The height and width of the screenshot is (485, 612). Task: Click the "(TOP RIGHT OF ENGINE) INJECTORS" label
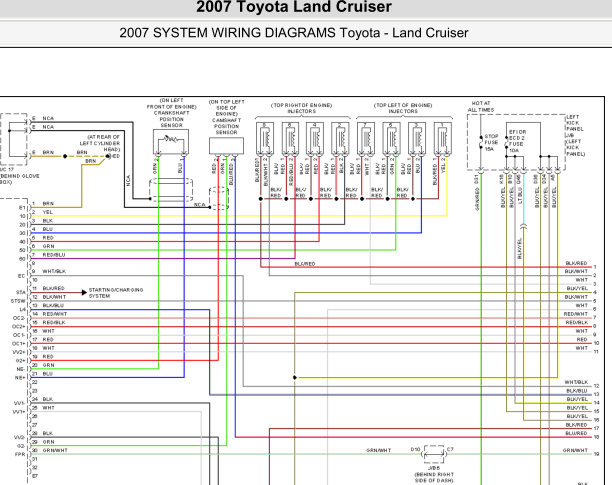pyautogui.click(x=301, y=108)
